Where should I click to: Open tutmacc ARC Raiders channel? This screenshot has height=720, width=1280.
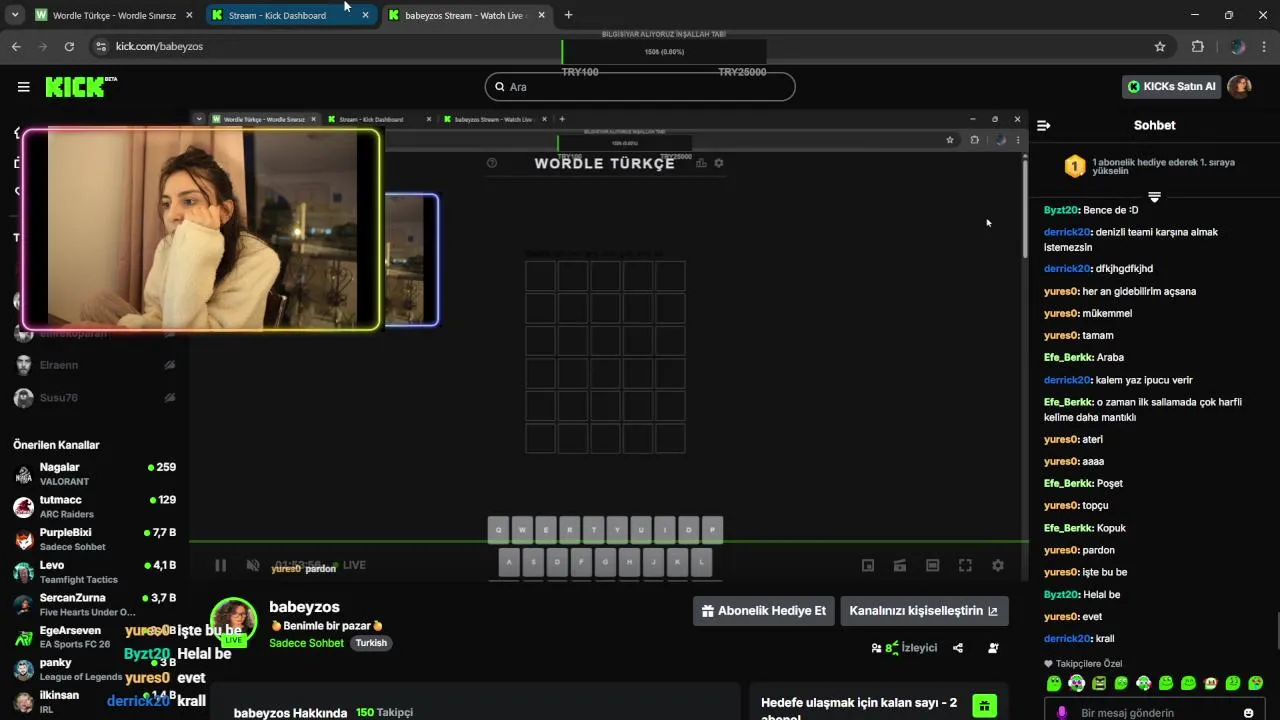click(95, 507)
